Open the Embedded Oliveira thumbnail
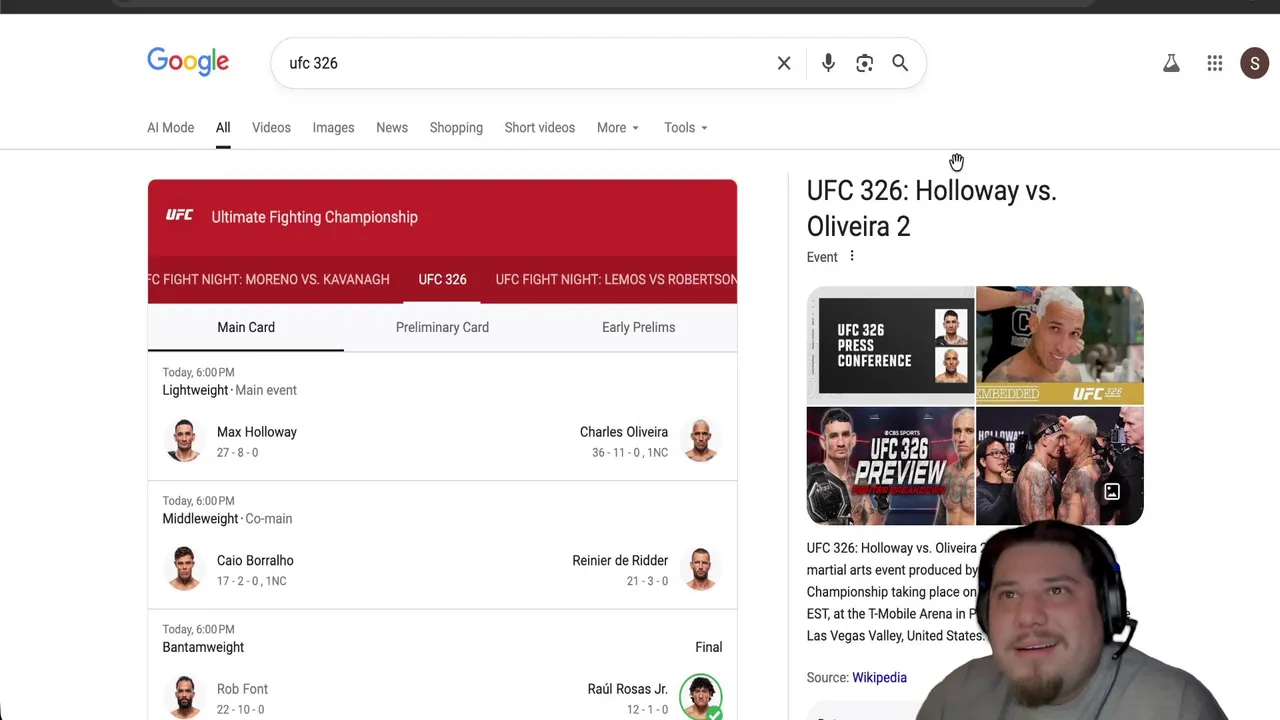This screenshot has width=1280, height=720. click(x=1060, y=345)
